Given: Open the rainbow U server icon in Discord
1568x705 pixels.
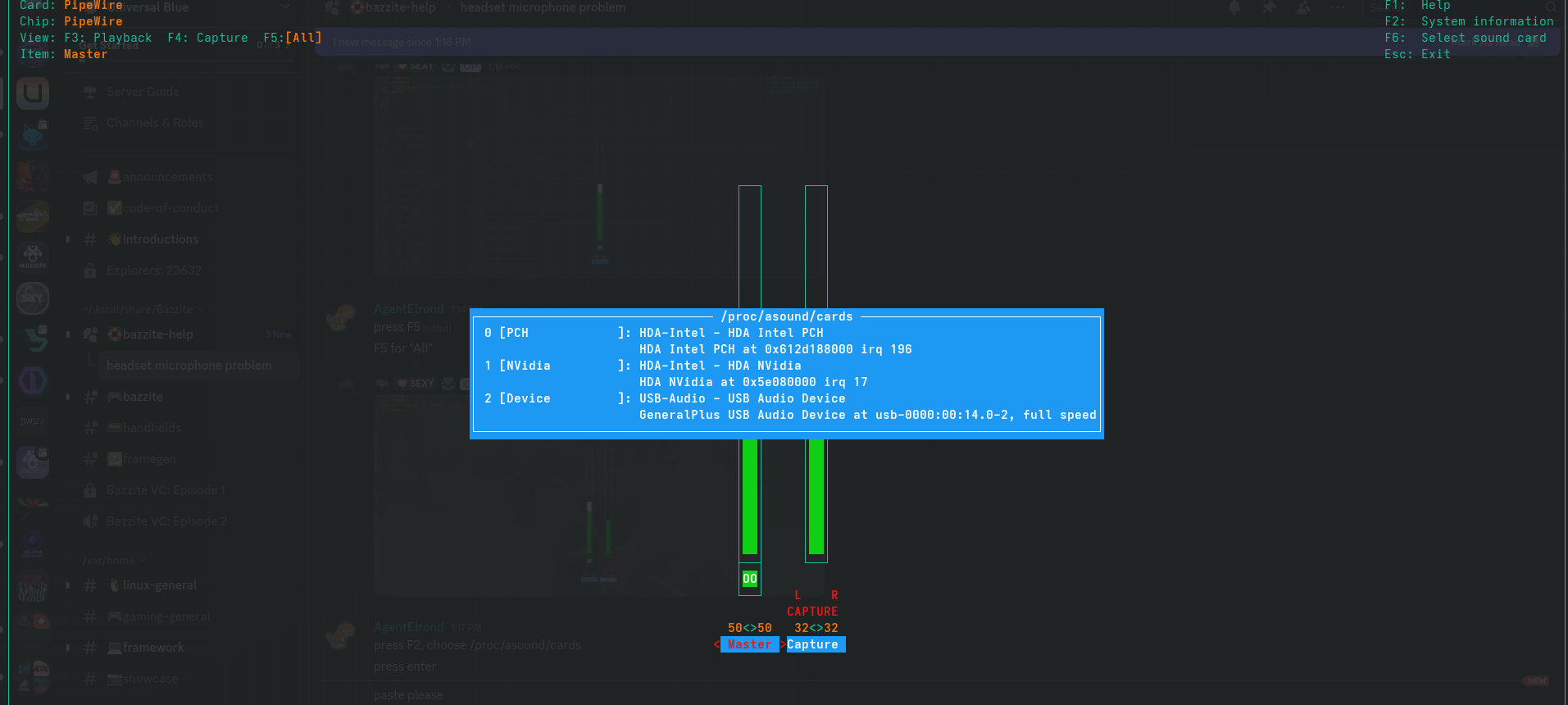Looking at the screenshot, I should 33,93.
